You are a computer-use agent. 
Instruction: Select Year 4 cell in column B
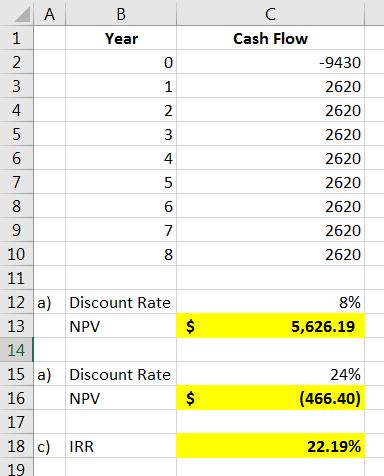pos(121,158)
